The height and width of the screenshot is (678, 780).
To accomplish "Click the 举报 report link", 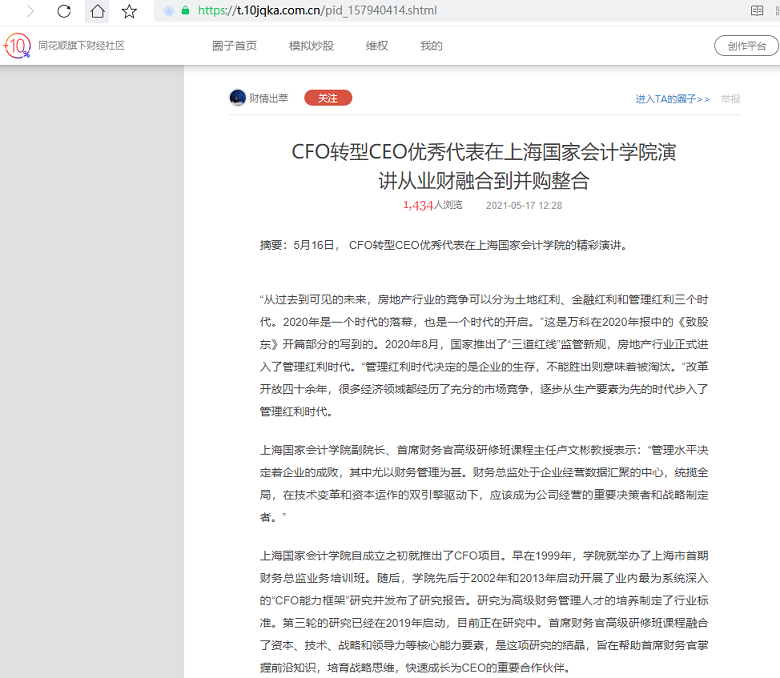I will pos(731,99).
